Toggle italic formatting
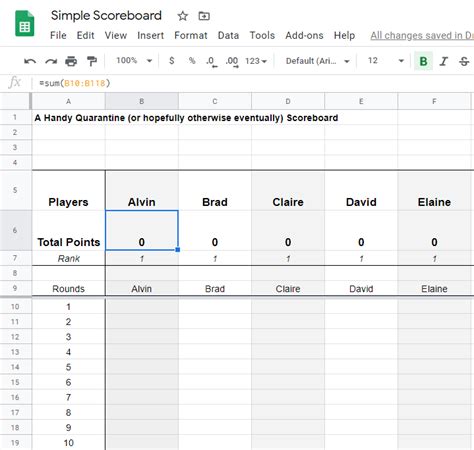Image resolution: width=474 pixels, height=450 pixels. tap(444, 61)
